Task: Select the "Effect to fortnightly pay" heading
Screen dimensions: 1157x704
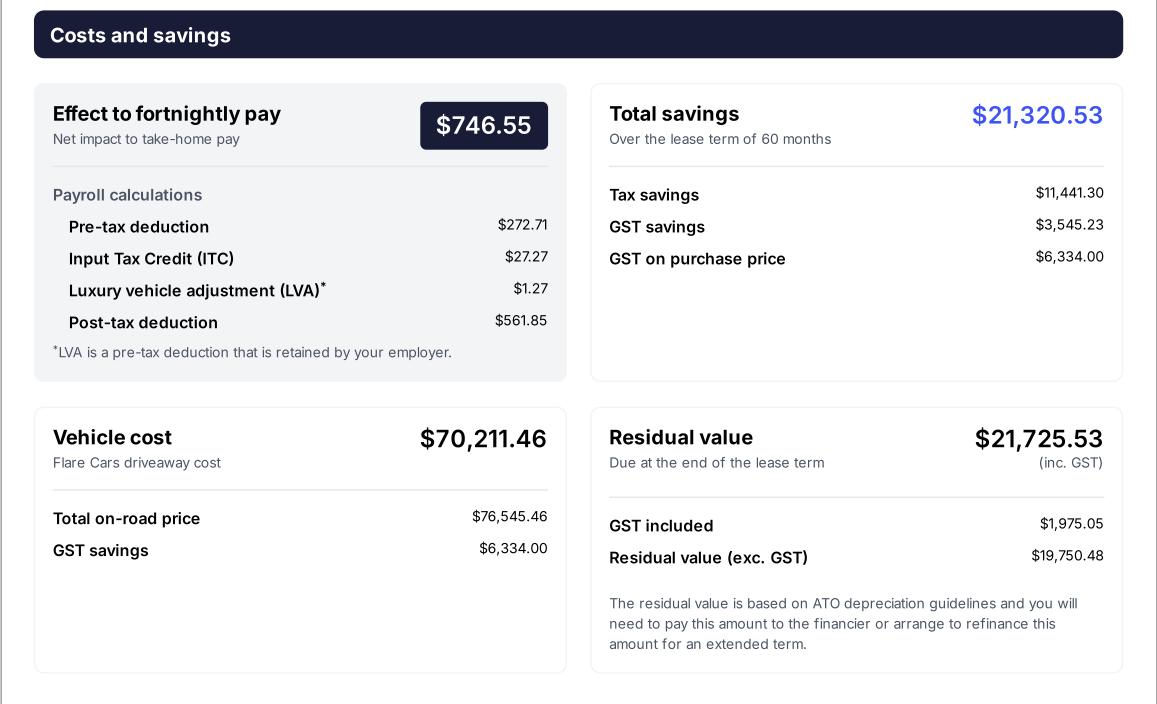Action: point(167,114)
